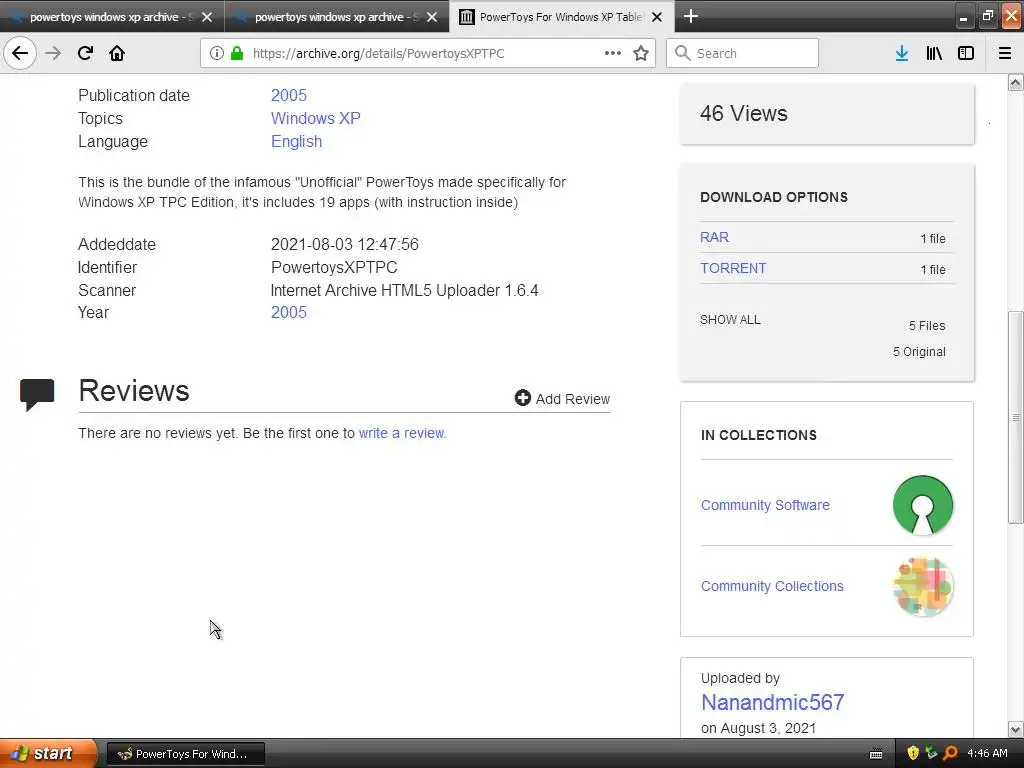Reload the current page

(85, 53)
